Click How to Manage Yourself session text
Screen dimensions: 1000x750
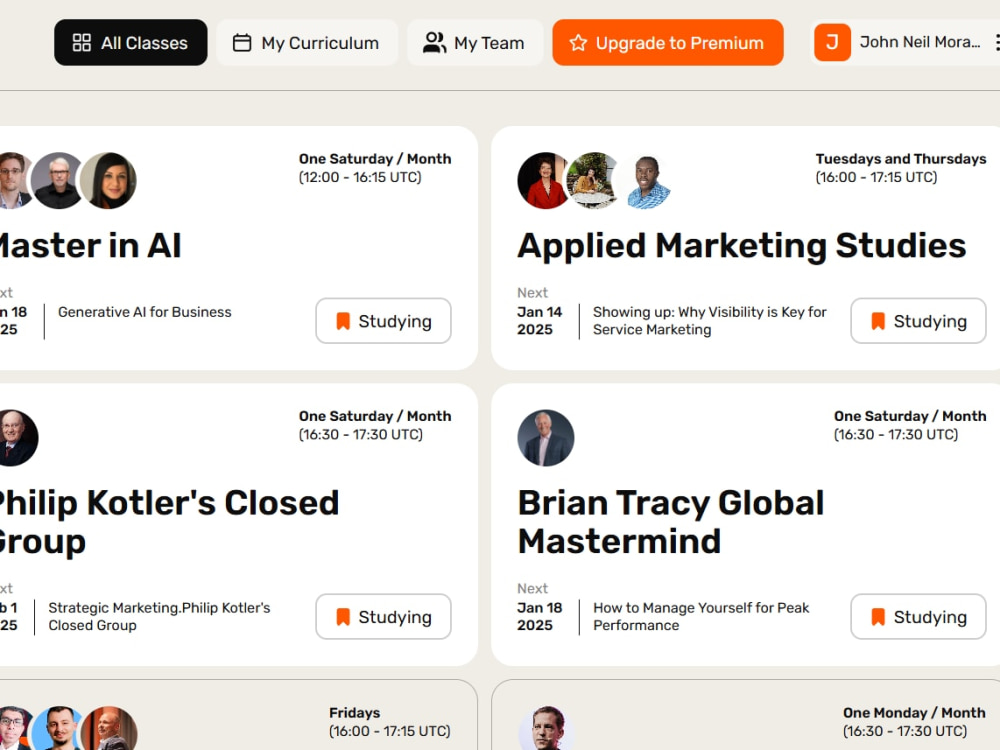pos(701,617)
